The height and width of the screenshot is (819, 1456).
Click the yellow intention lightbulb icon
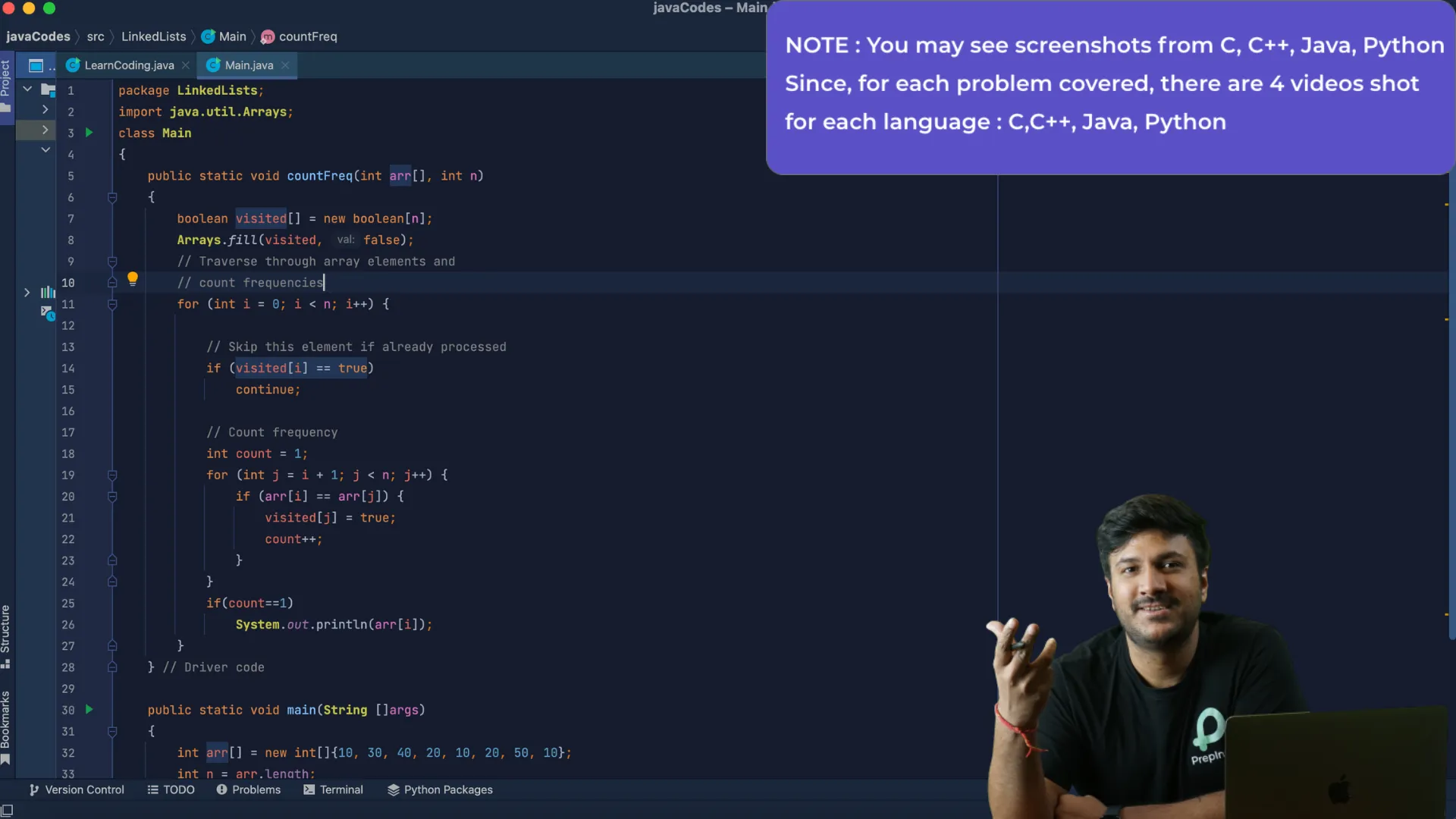[133, 278]
